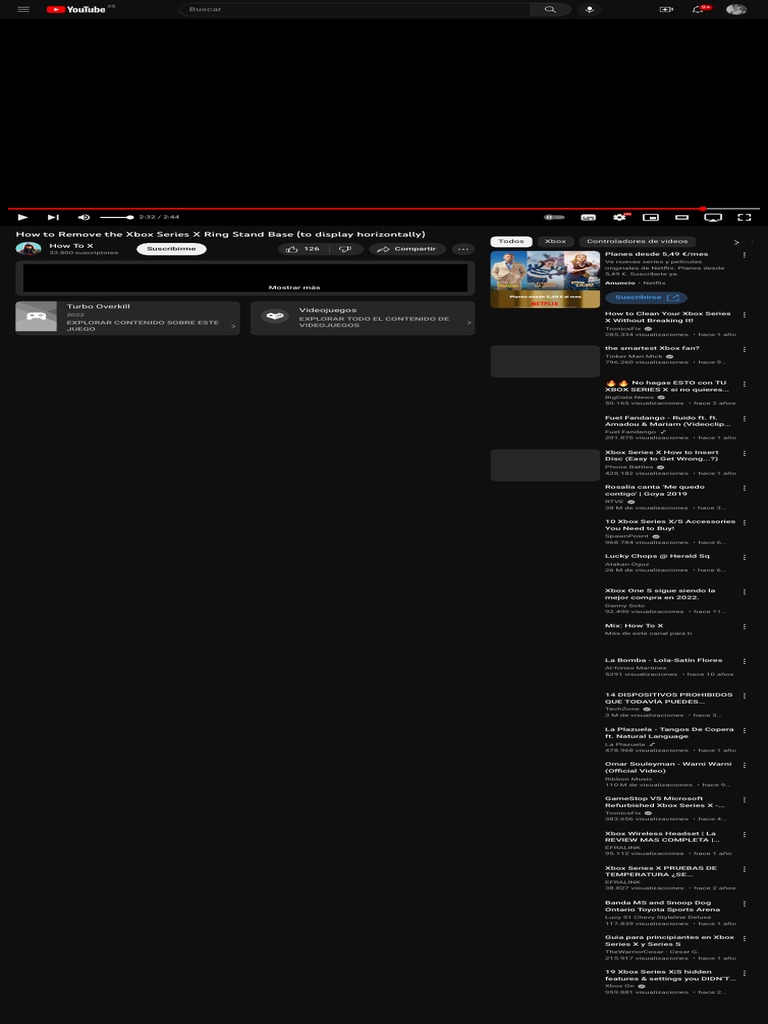Open Turbo Overkill game card
768x1024 pixels.
[x=127, y=317]
